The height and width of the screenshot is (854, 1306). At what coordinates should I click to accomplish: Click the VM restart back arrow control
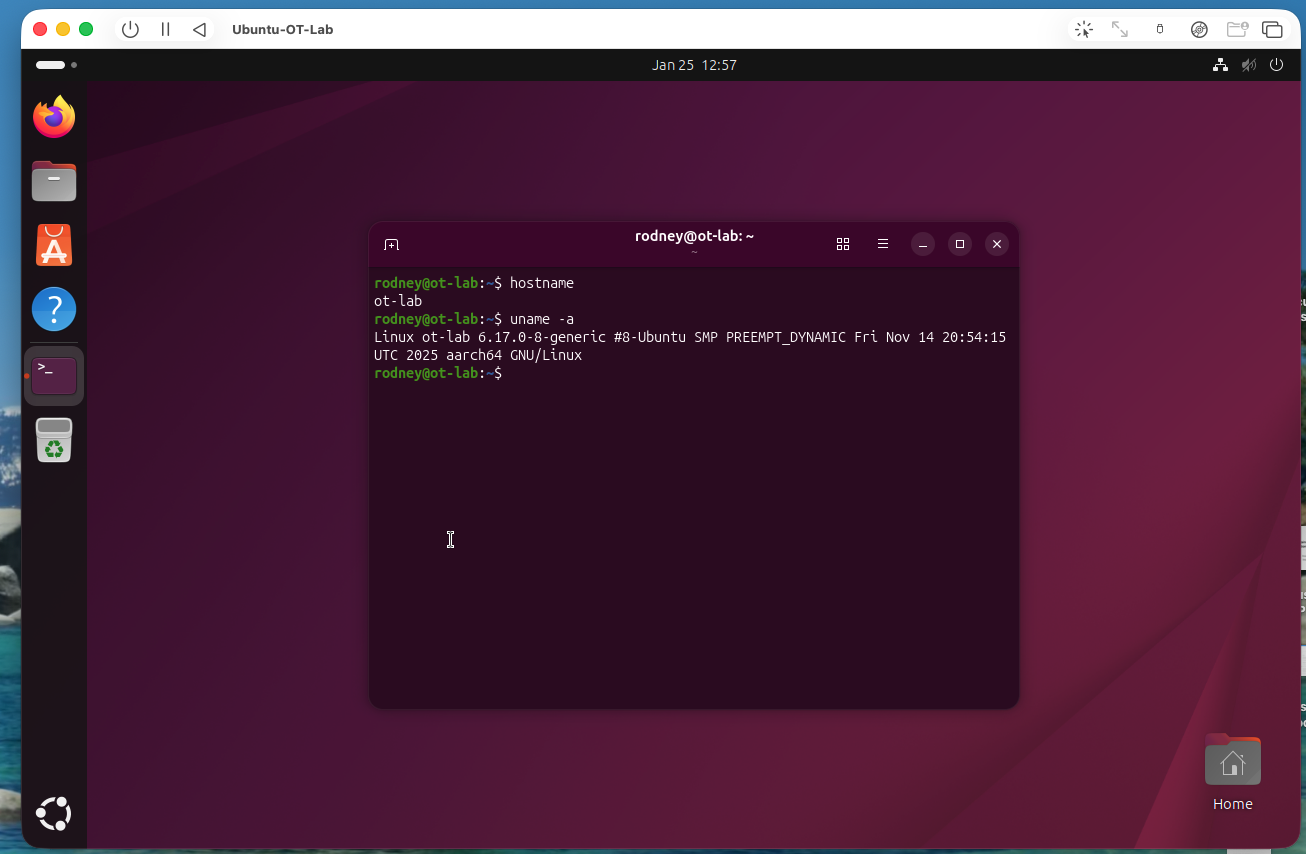coord(199,29)
